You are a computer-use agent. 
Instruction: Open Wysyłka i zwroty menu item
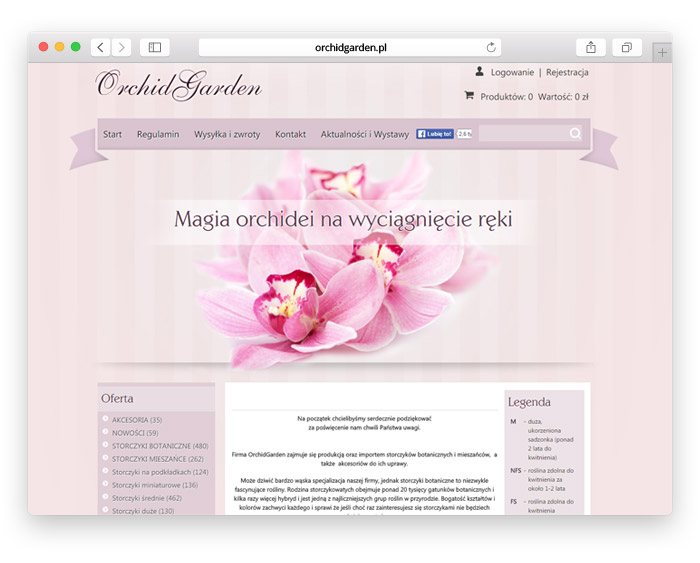[227, 134]
